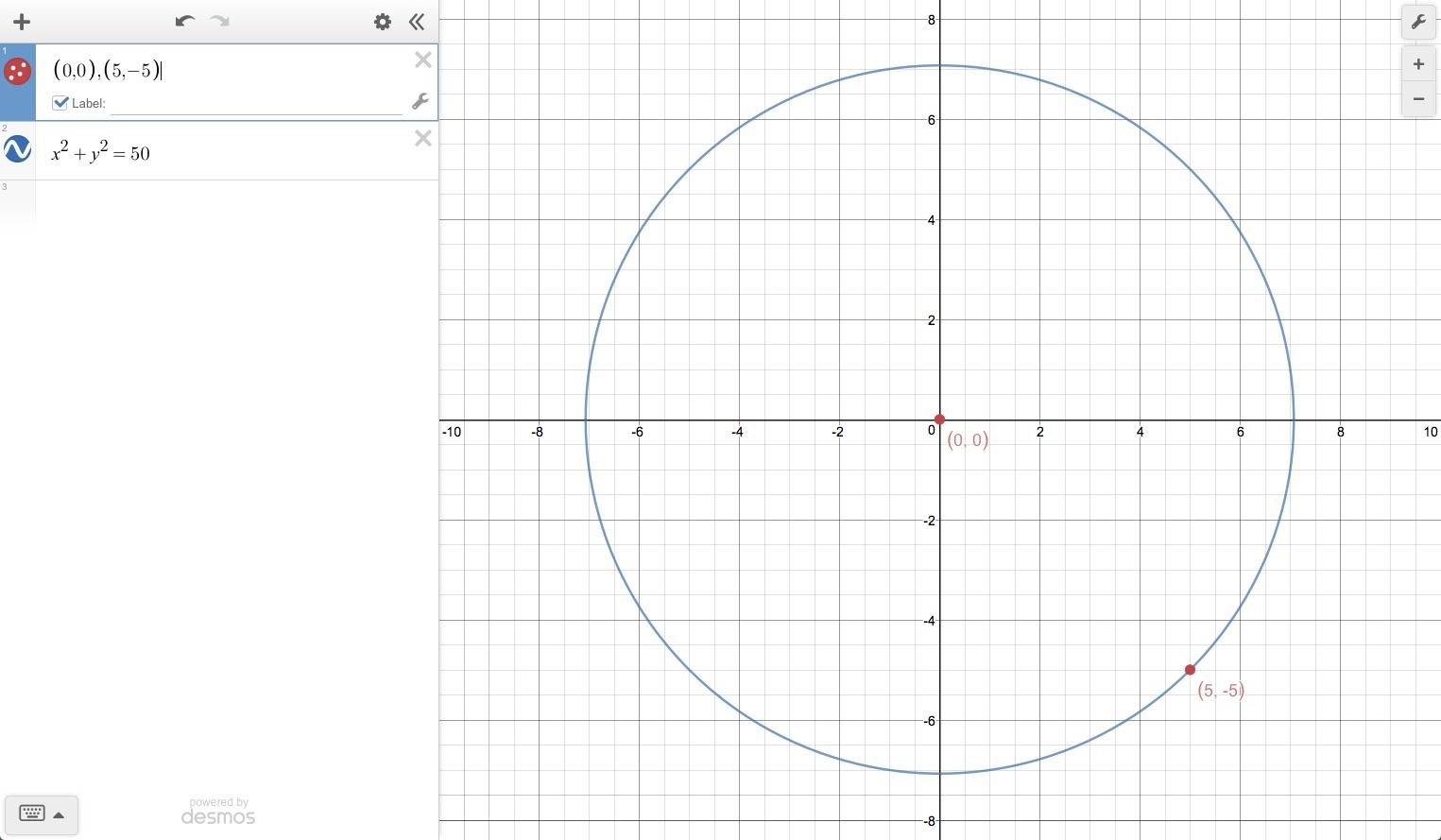Image resolution: width=1441 pixels, height=840 pixels.
Task: Click the redo arrow
Action: (x=220, y=22)
